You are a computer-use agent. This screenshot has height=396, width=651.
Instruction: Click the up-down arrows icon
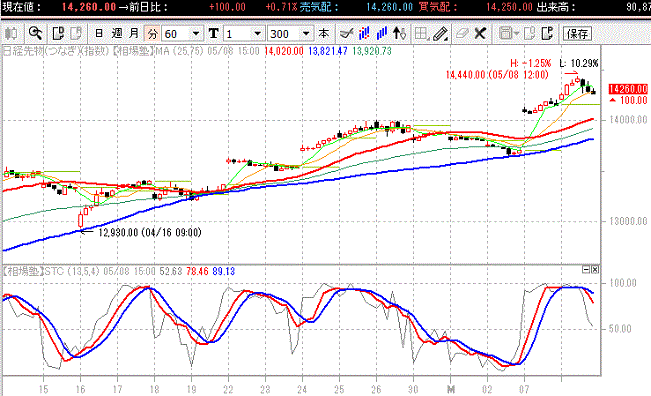click(x=399, y=33)
